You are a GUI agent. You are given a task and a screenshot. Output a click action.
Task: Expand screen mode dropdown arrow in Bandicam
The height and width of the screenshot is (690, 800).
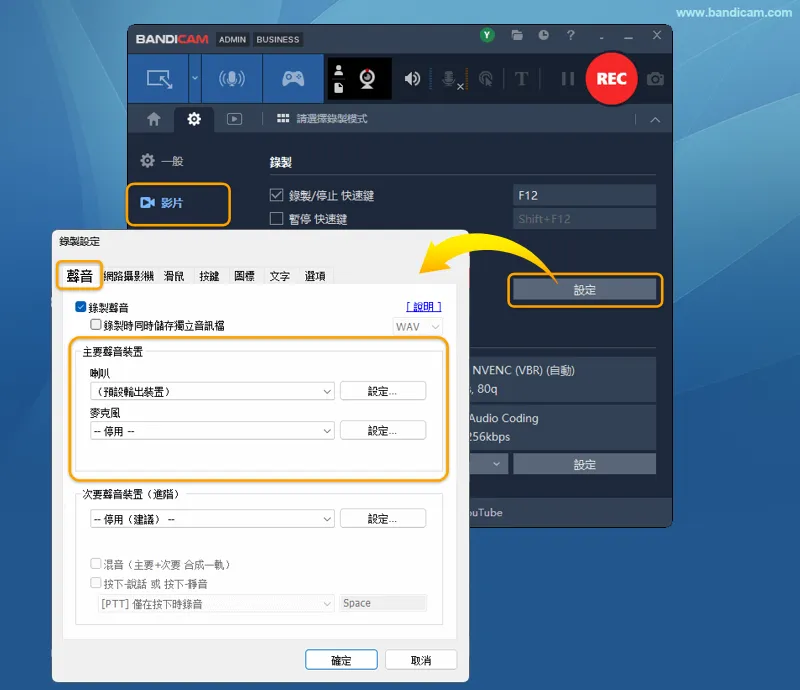[195, 79]
